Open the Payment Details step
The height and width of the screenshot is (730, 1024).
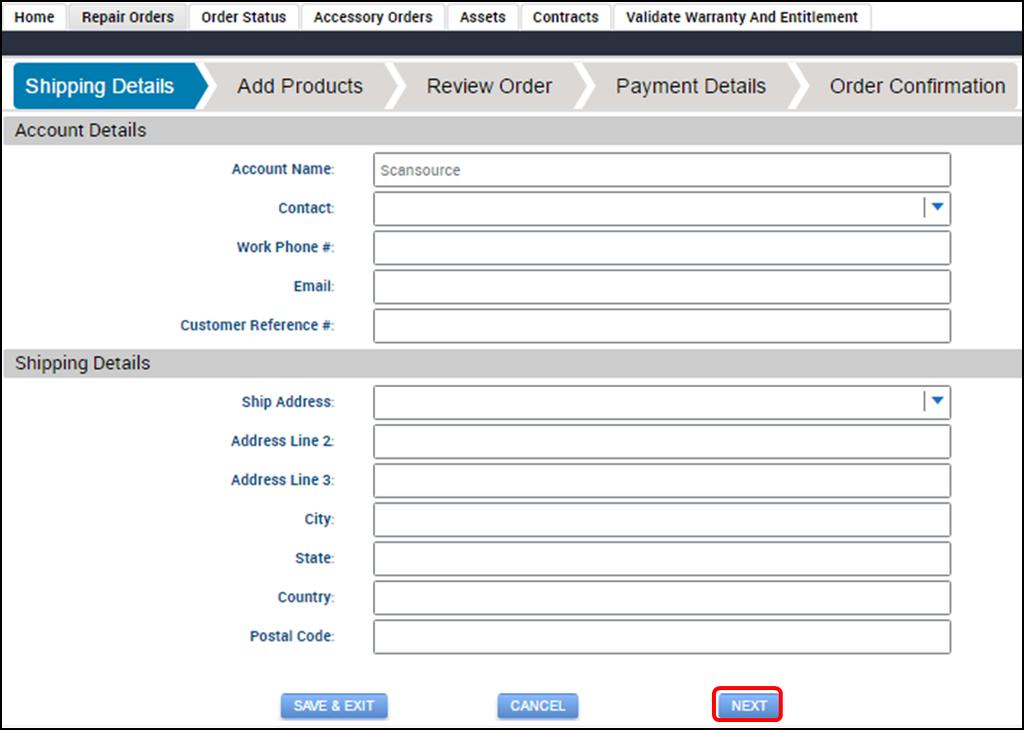point(691,86)
